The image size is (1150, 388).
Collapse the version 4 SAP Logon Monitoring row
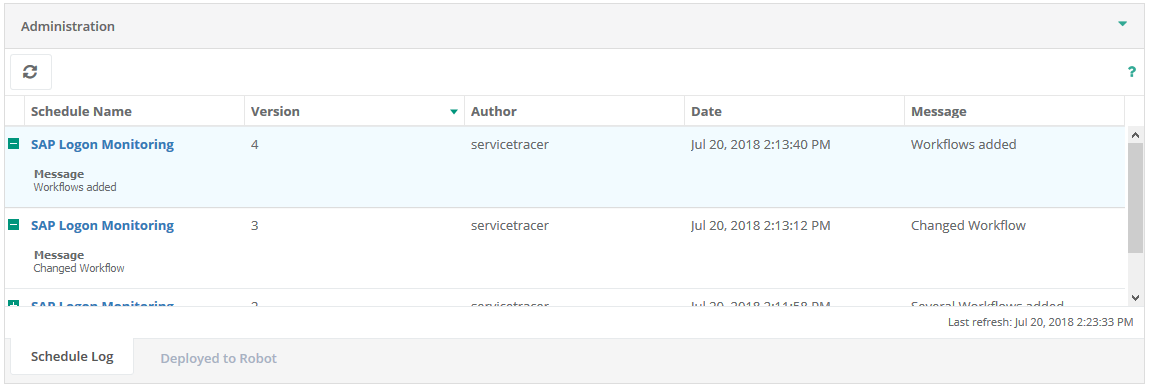point(13,144)
